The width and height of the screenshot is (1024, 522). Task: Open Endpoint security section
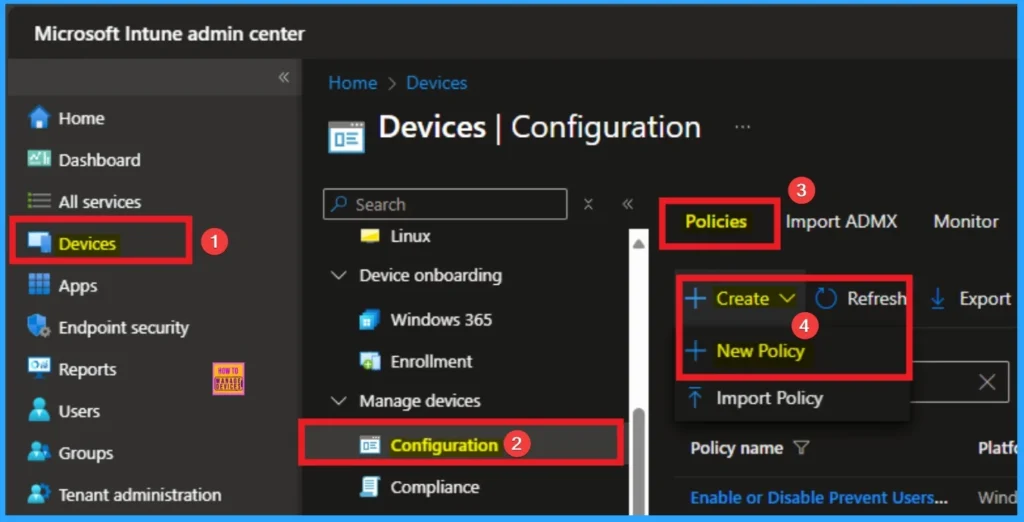pos(122,328)
